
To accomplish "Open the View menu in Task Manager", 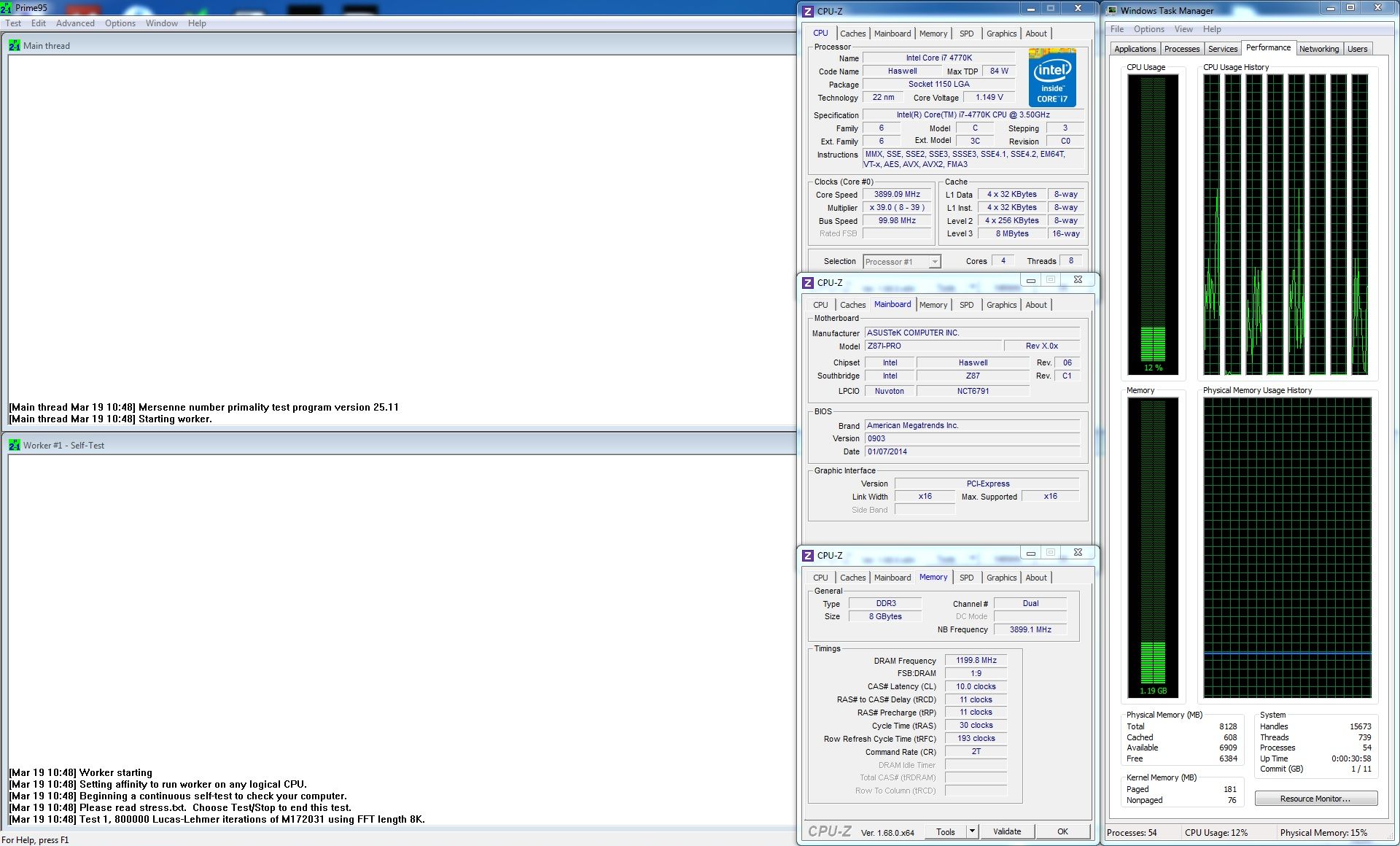I will click(x=1183, y=29).
